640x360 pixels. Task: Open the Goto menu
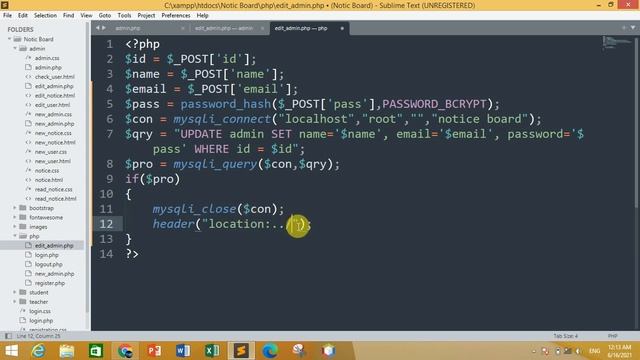[105, 16]
